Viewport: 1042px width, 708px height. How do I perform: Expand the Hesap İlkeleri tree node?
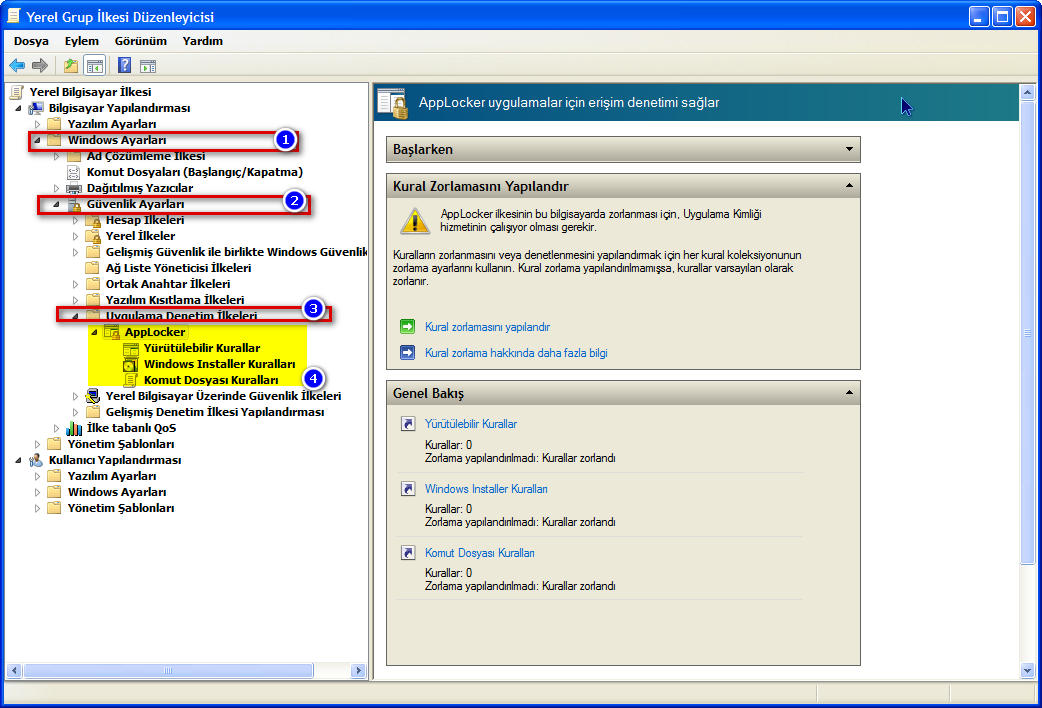click(75, 220)
